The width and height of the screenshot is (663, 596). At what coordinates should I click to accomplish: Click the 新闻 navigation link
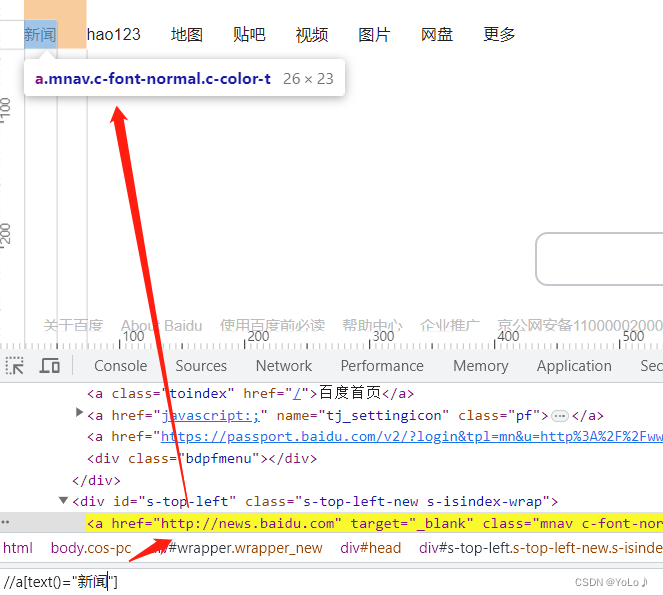click(40, 34)
